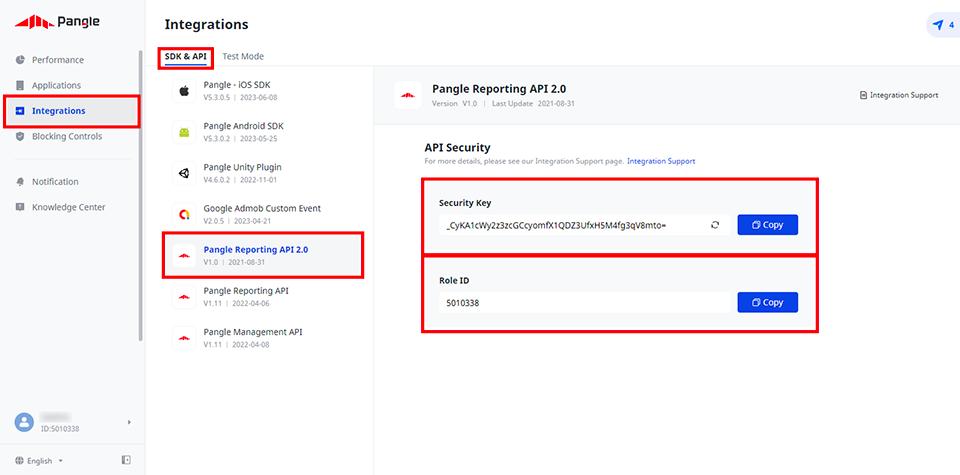Open Applications in the sidebar

point(56,85)
